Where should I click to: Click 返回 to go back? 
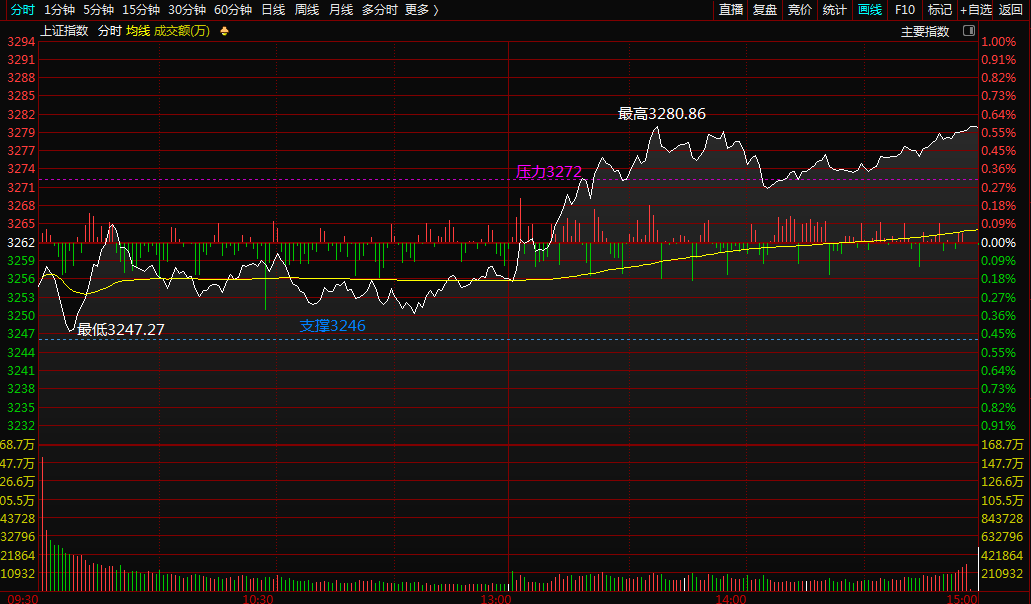coord(1011,10)
